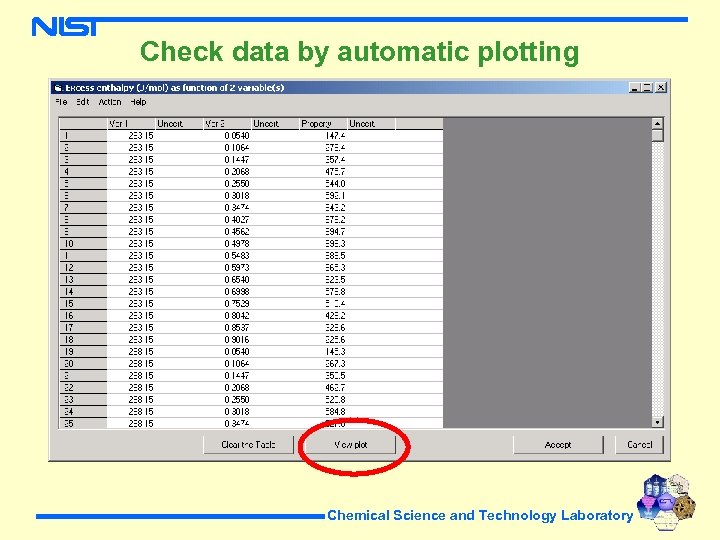
Task: Click the 584.8 property cell
Action: point(323,411)
